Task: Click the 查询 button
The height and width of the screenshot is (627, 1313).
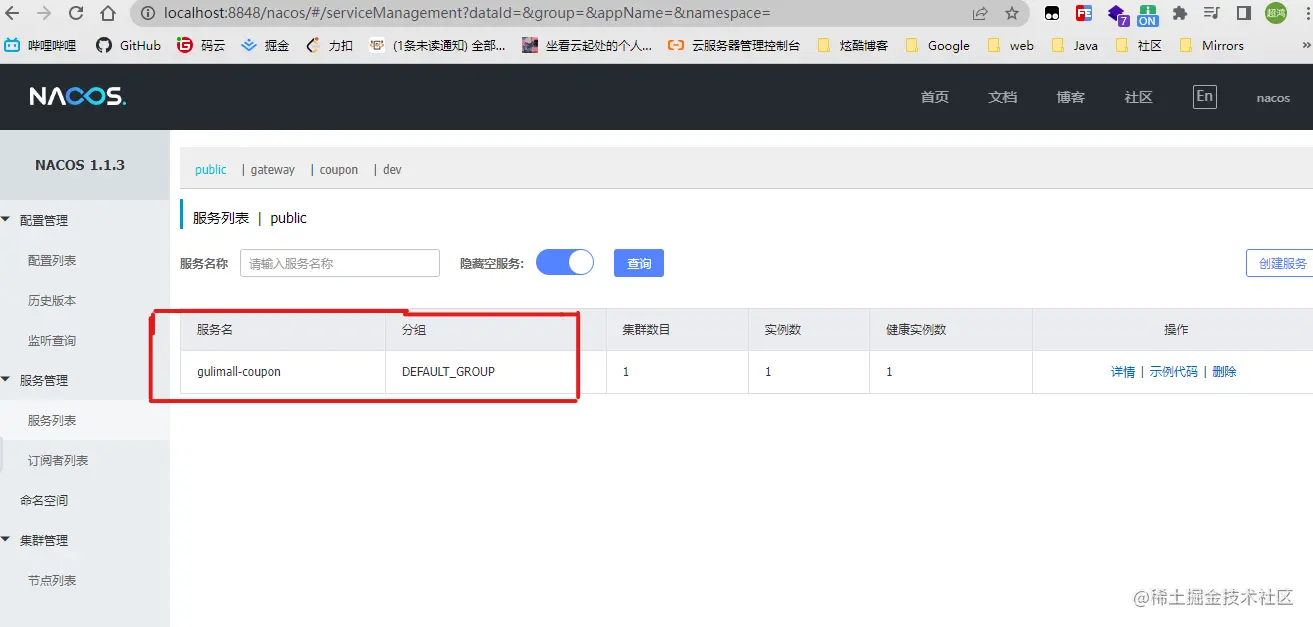Action: click(639, 263)
